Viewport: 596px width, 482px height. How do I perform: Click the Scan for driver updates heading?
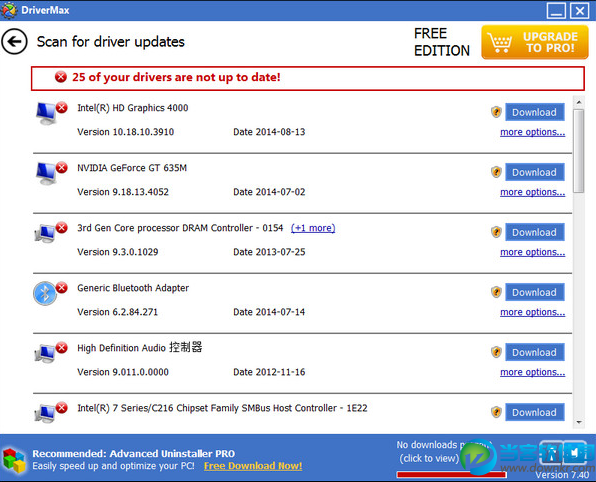pos(111,42)
